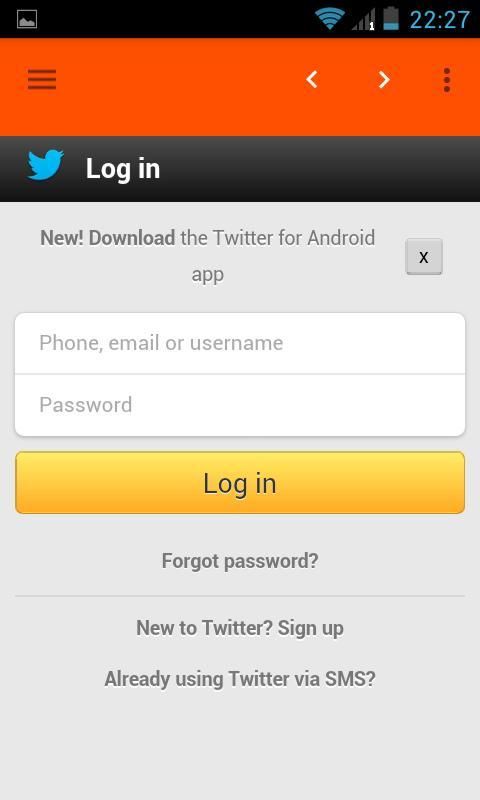Tap the 22:27 clock in the status bar
480x800 pixels.
tap(439, 20)
